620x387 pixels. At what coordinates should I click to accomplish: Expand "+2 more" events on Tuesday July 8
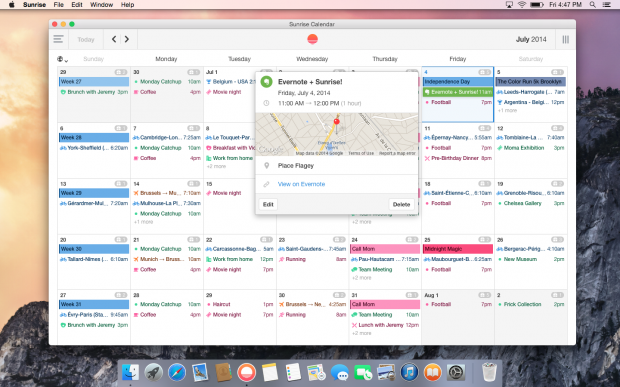(216, 166)
